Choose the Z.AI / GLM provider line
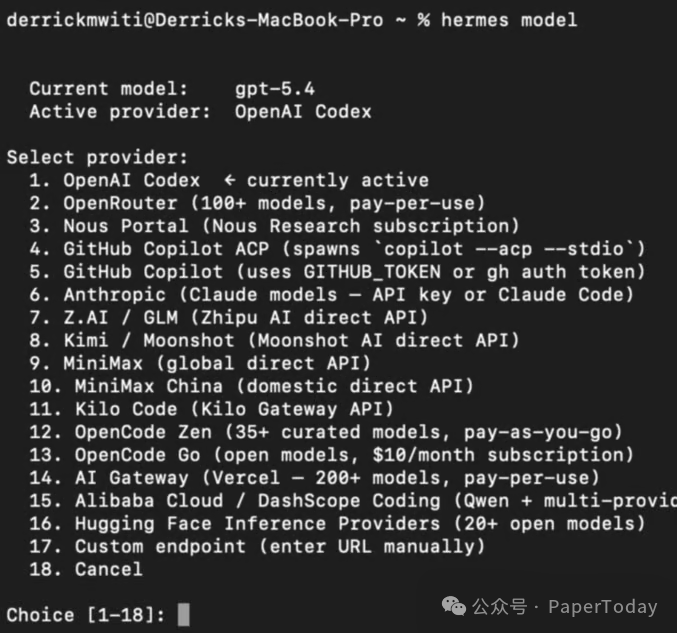The height and width of the screenshot is (633, 677). coord(245,318)
